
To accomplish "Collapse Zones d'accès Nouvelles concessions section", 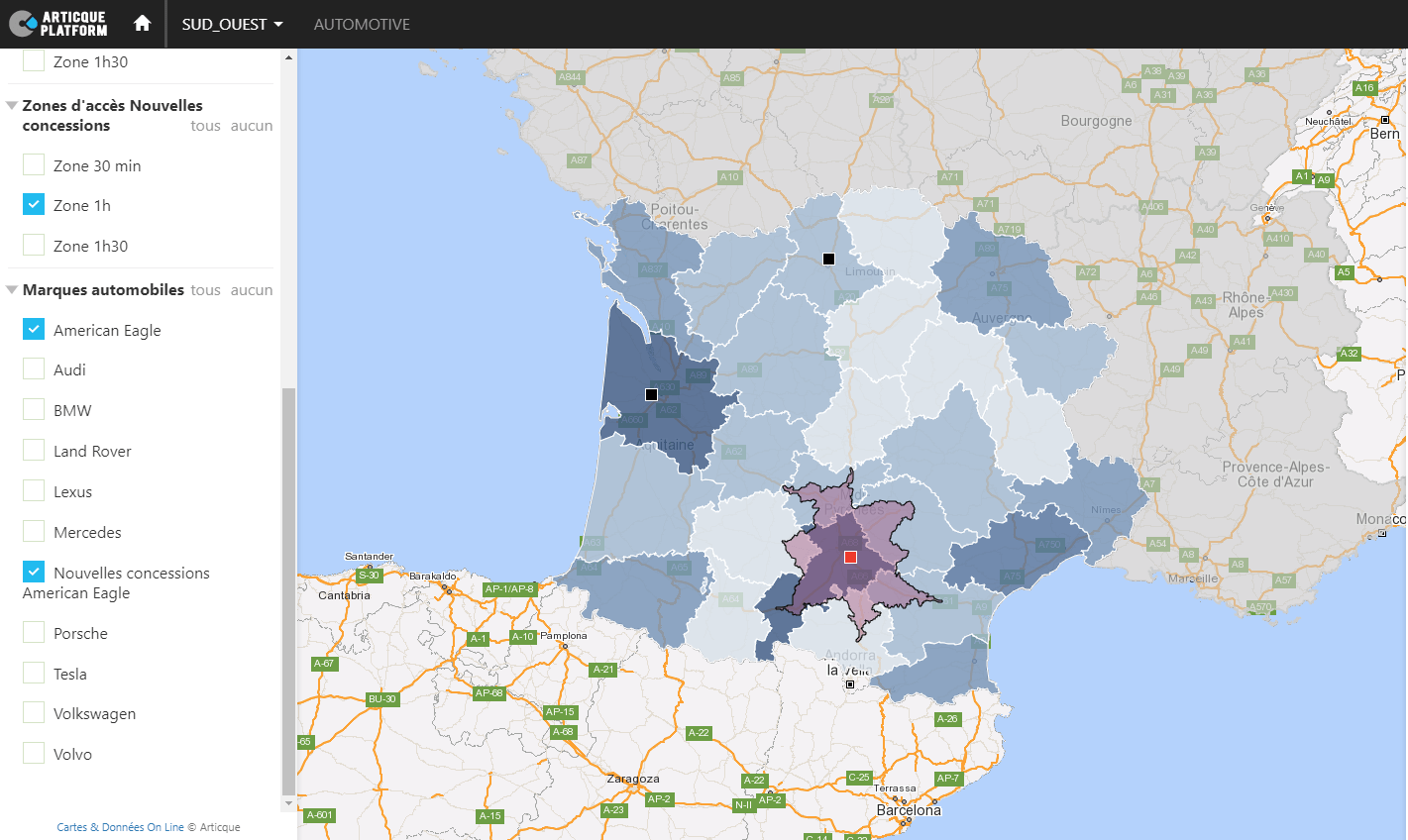I will pos(12,105).
